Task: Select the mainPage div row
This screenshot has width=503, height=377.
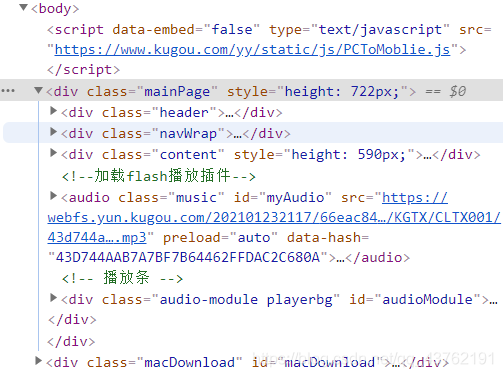Action: click(251, 91)
